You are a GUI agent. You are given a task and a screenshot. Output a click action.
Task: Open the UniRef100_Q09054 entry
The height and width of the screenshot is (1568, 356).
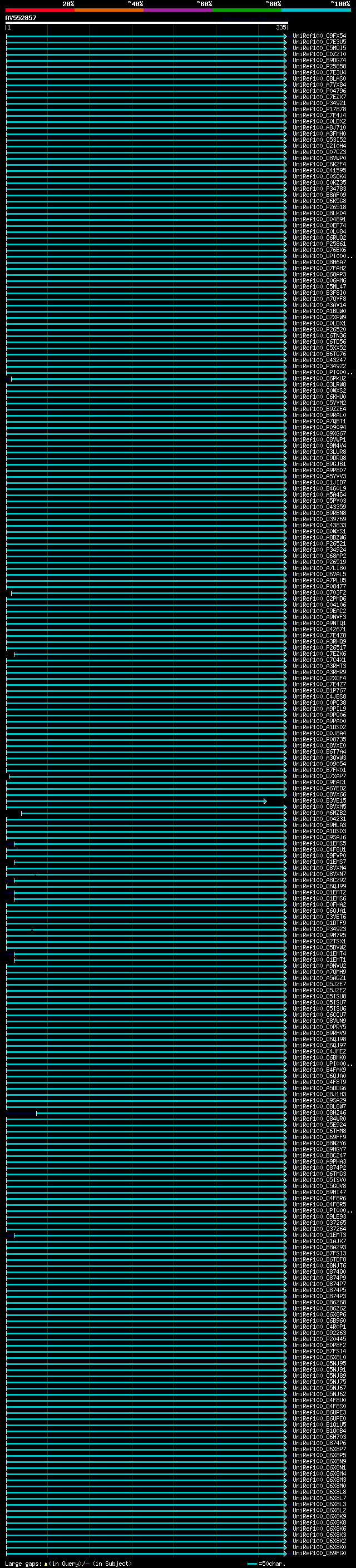pos(319,764)
